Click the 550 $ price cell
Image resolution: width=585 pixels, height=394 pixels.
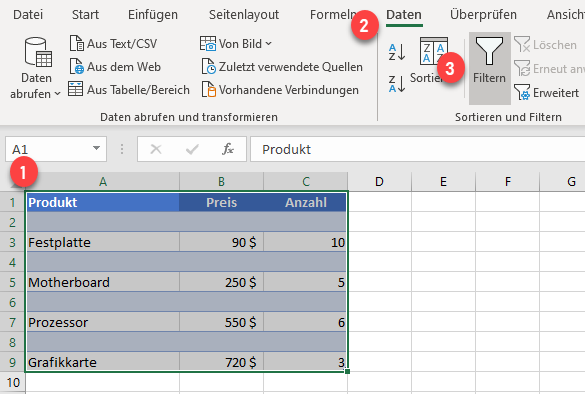(x=221, y=322)
